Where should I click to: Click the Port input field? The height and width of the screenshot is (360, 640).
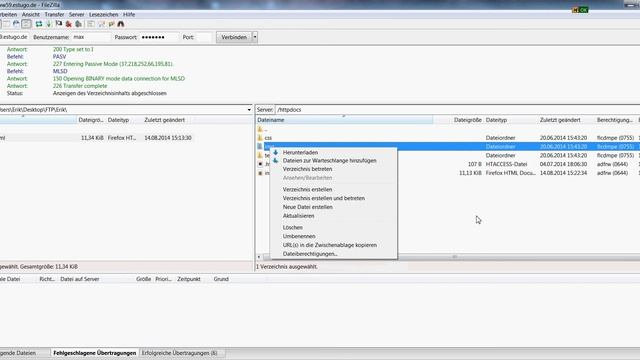click(x=204, y=37)
